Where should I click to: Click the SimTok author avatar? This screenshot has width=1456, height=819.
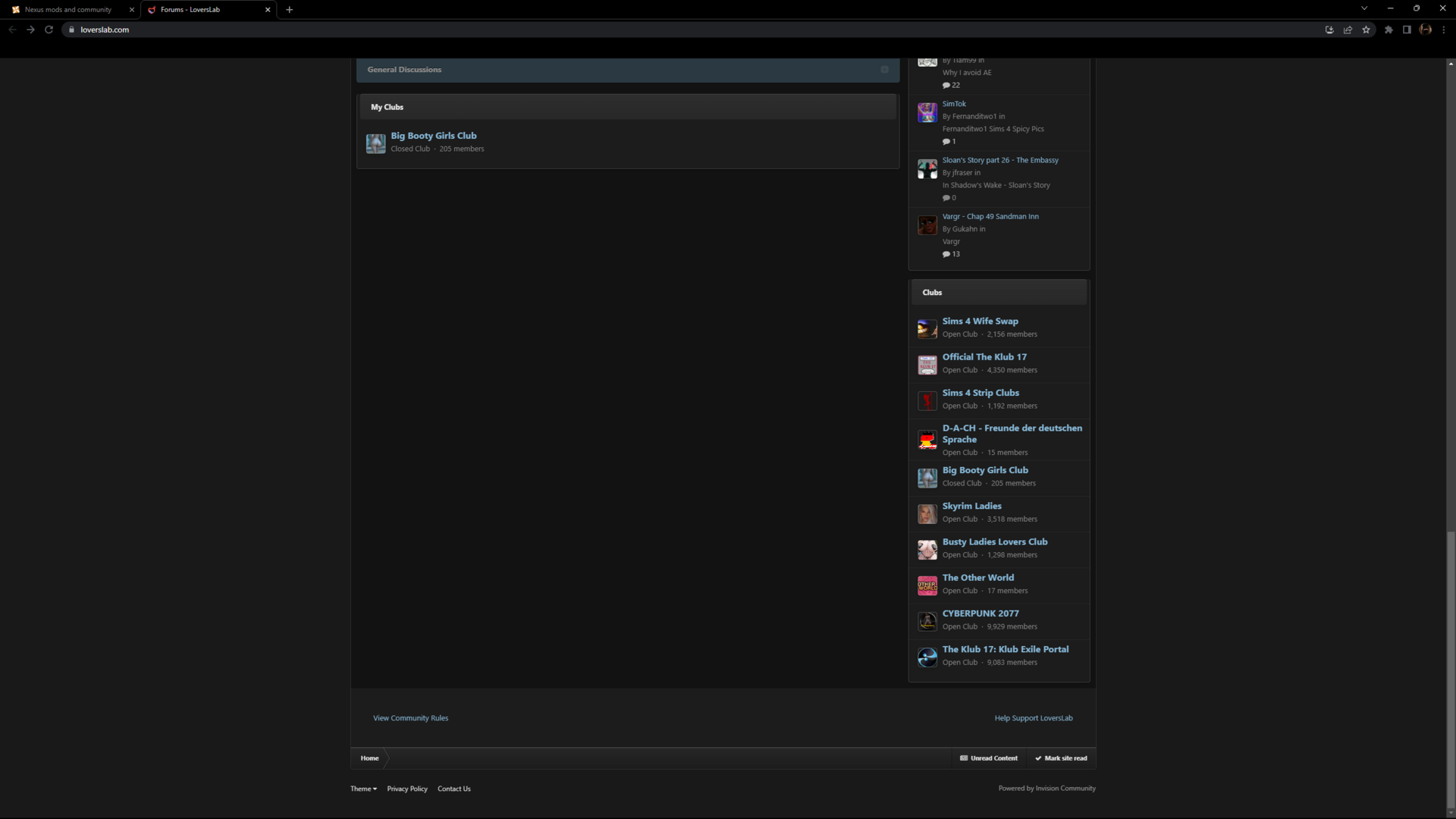click(927, 112)
